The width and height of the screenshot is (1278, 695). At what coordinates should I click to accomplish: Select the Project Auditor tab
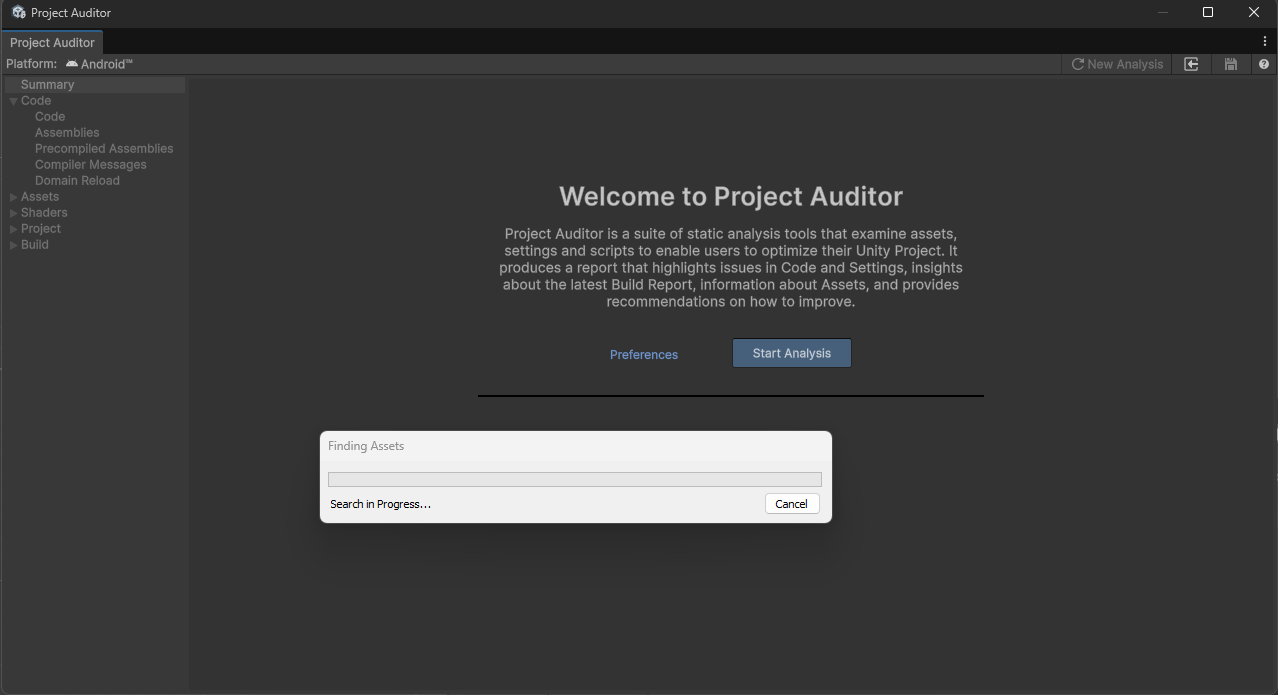click(51, 42)
